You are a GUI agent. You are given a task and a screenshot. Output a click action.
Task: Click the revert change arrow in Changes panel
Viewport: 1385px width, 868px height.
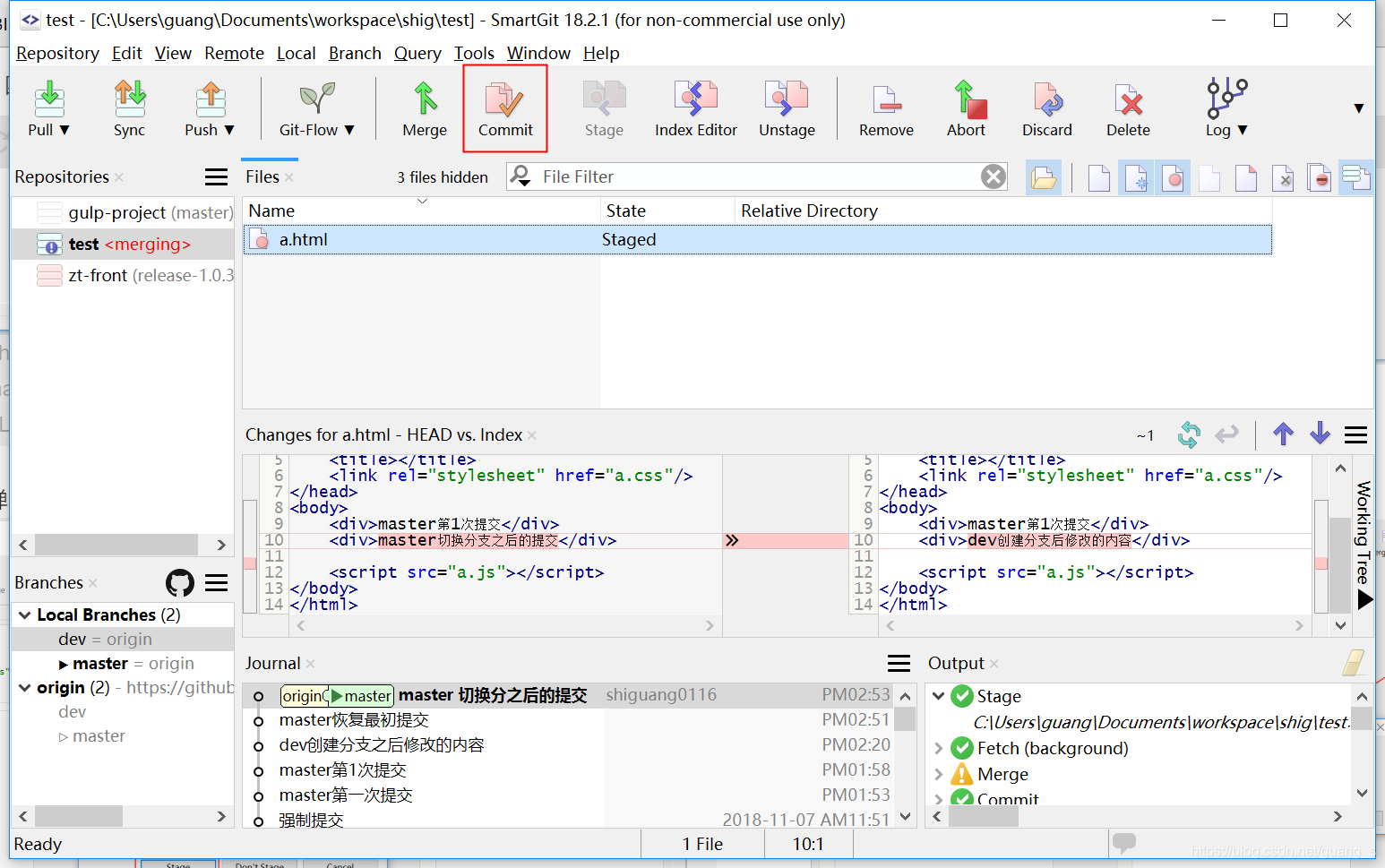point(1226,434)
